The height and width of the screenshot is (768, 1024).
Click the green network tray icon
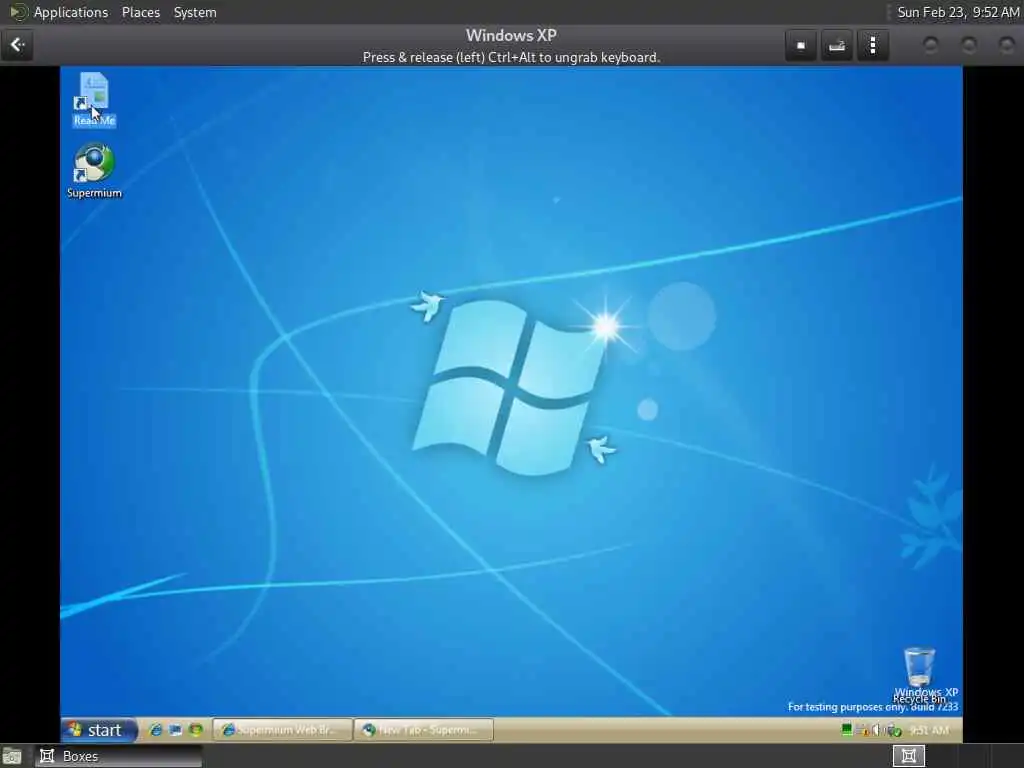click(x=847, y=730)
